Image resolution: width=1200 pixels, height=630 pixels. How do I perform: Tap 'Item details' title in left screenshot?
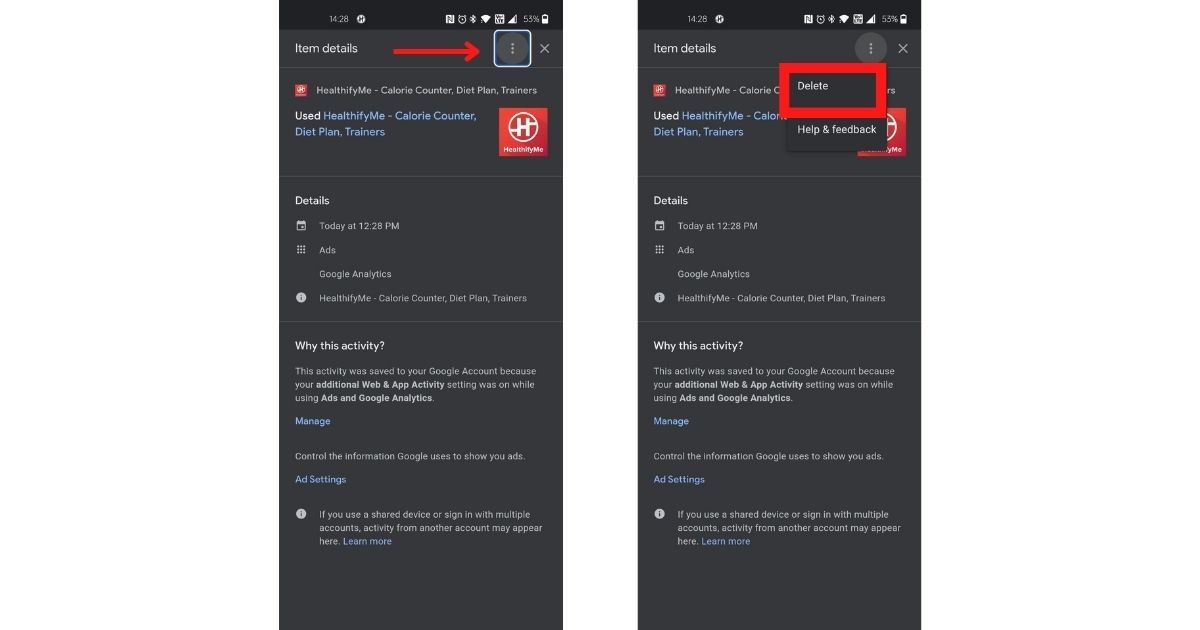coord(326,48)
